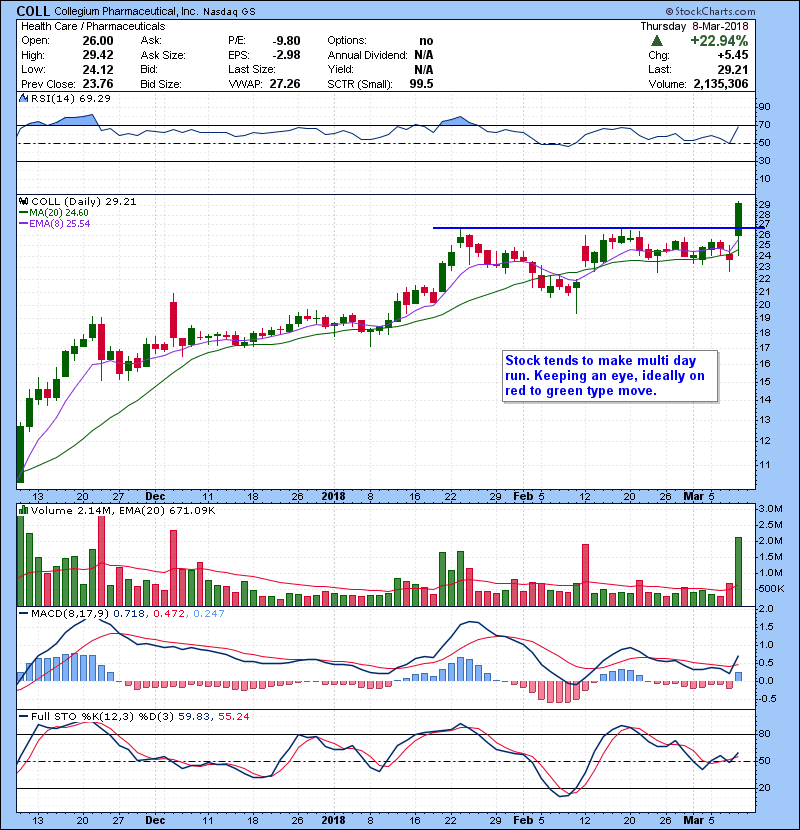This screenshot has height=830, width=800.
Task: Click the Yield label
Action: 340,69
